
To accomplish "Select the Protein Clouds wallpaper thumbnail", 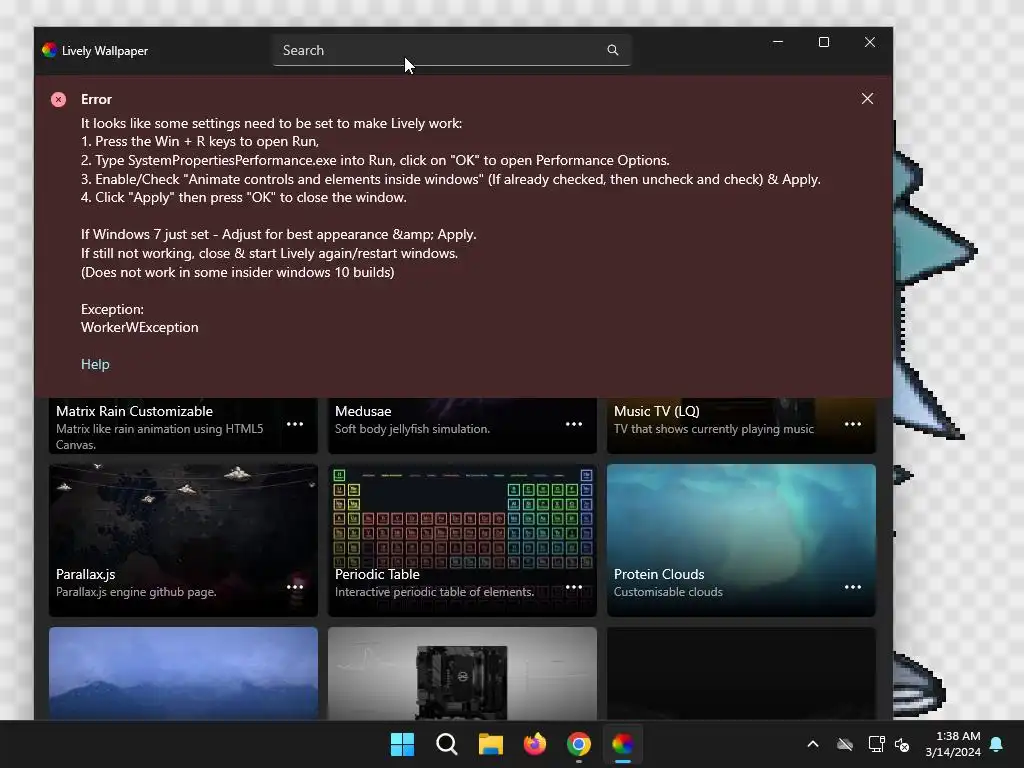I will (741, 540).
